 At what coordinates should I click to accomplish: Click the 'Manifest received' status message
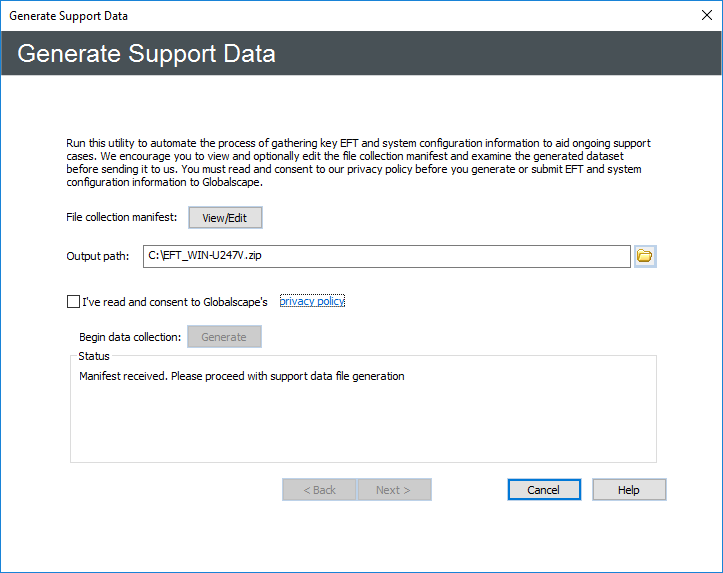point(241,377)
